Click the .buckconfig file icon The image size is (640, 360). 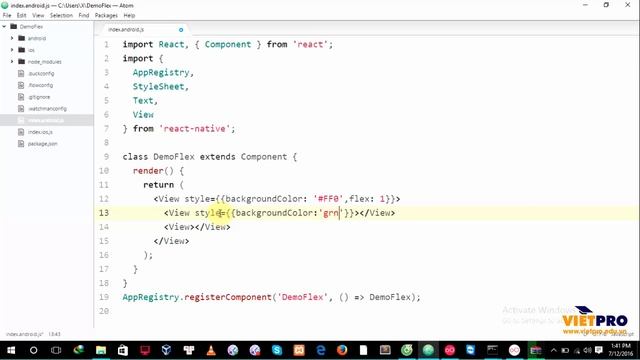tap(21, 73)
